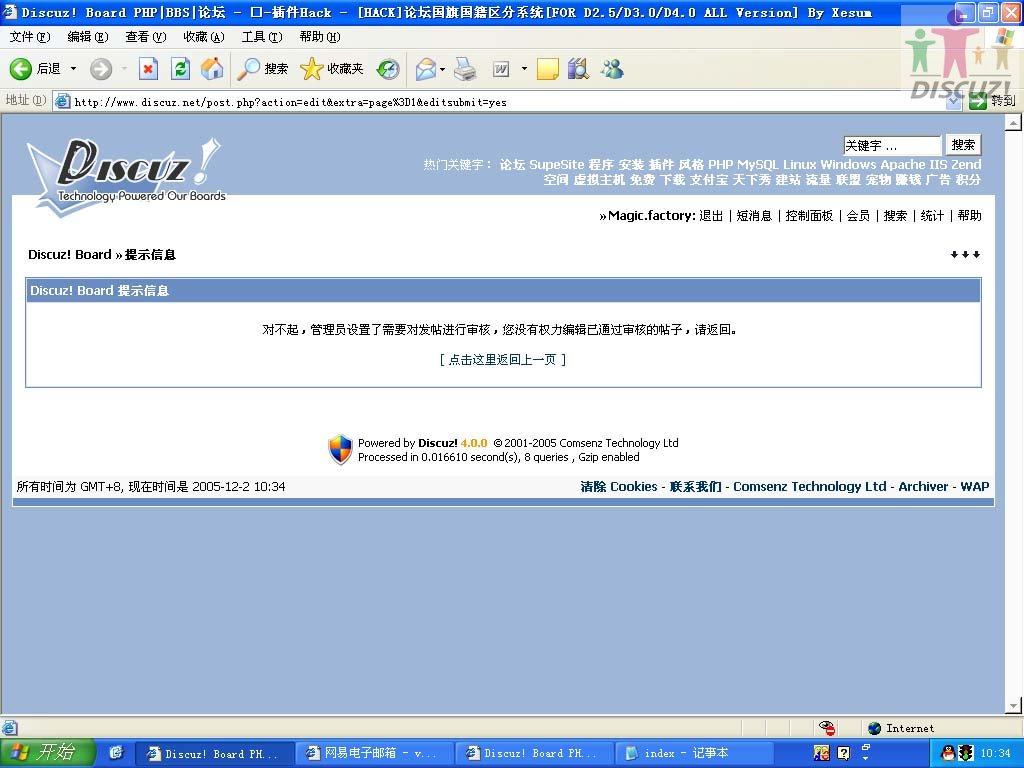Click the Internet Explorer quick launch icon
Screen dimensions: 1024x768
point(116,753)
